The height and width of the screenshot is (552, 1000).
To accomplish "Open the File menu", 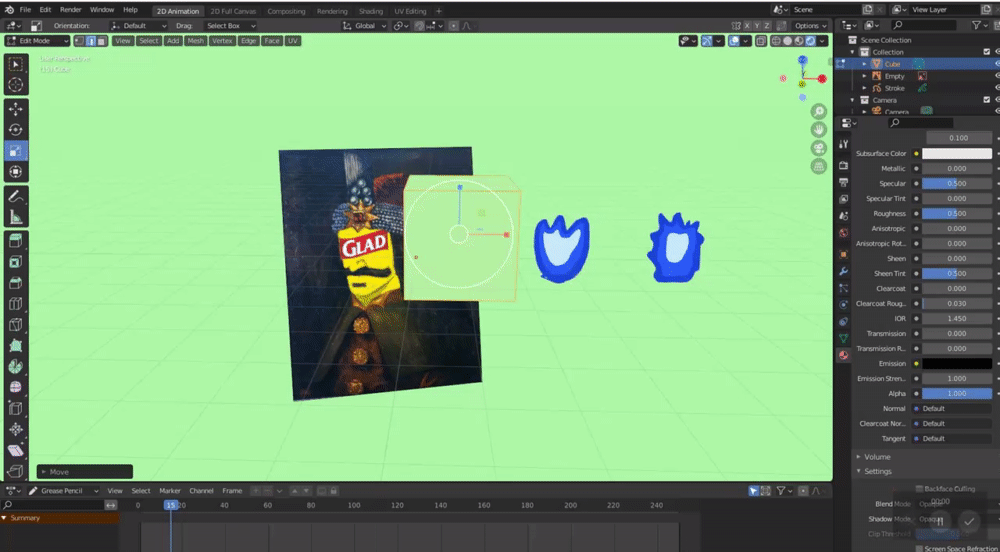I will [x=25, y=10].
